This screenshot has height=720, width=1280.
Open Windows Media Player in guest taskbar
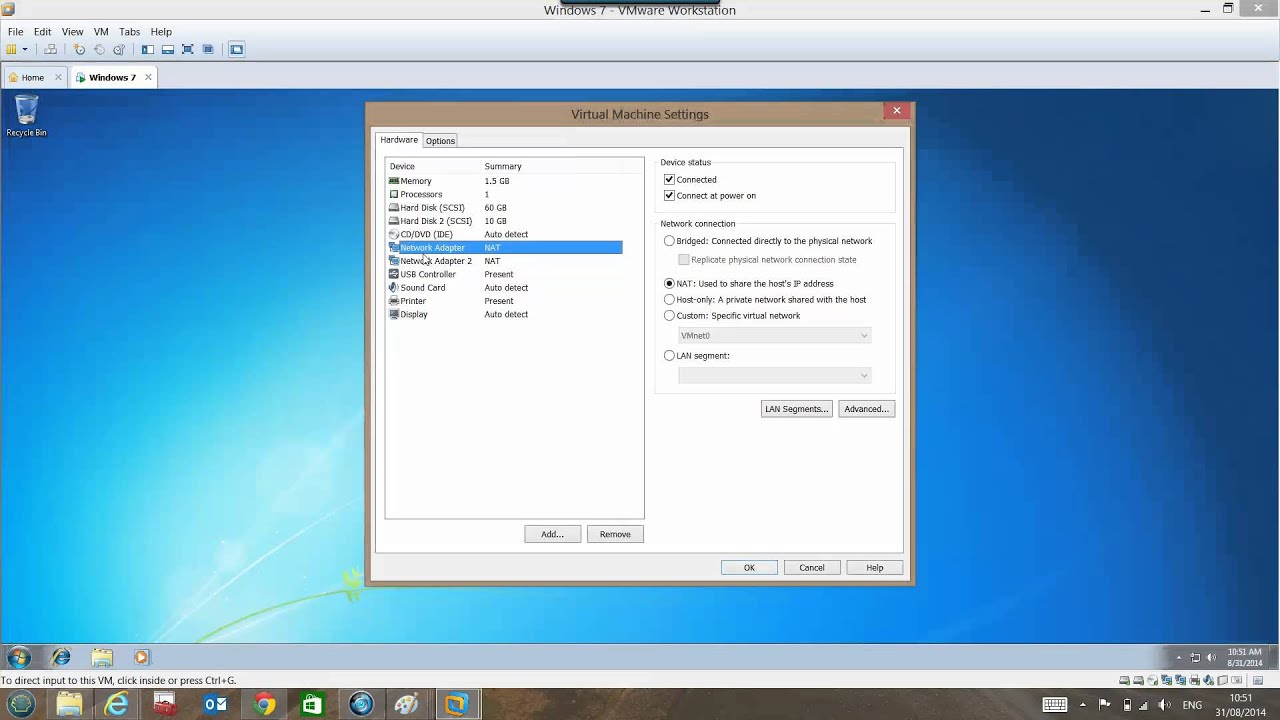click(x=141, y=657)
